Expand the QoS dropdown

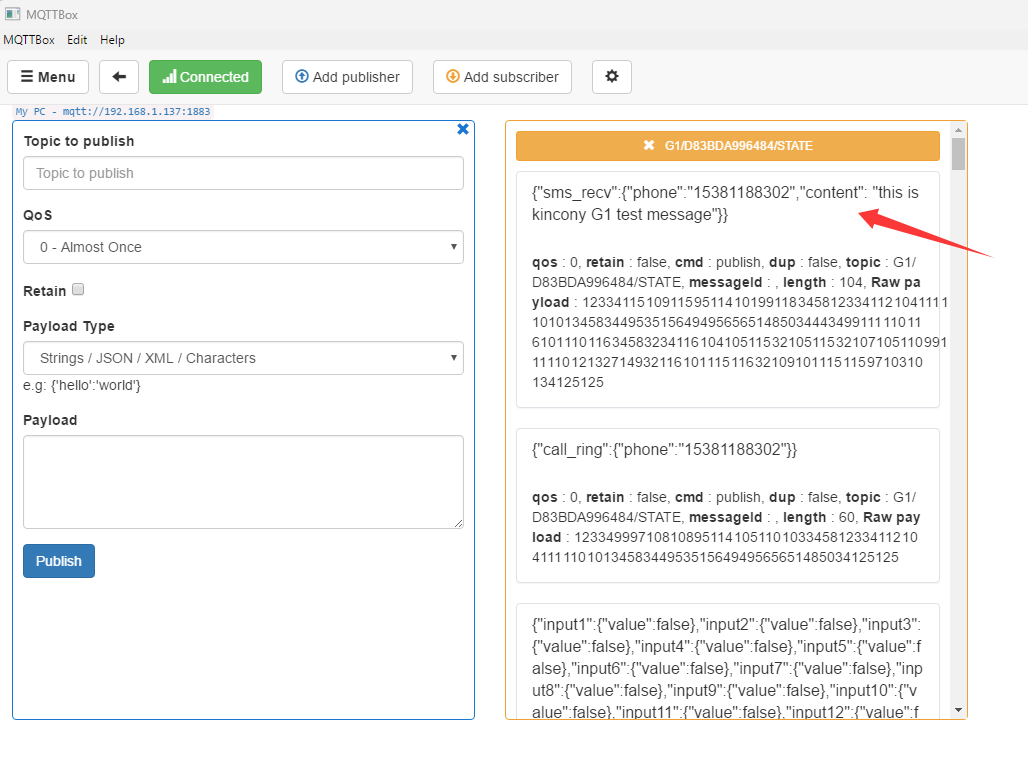[243, 247]
